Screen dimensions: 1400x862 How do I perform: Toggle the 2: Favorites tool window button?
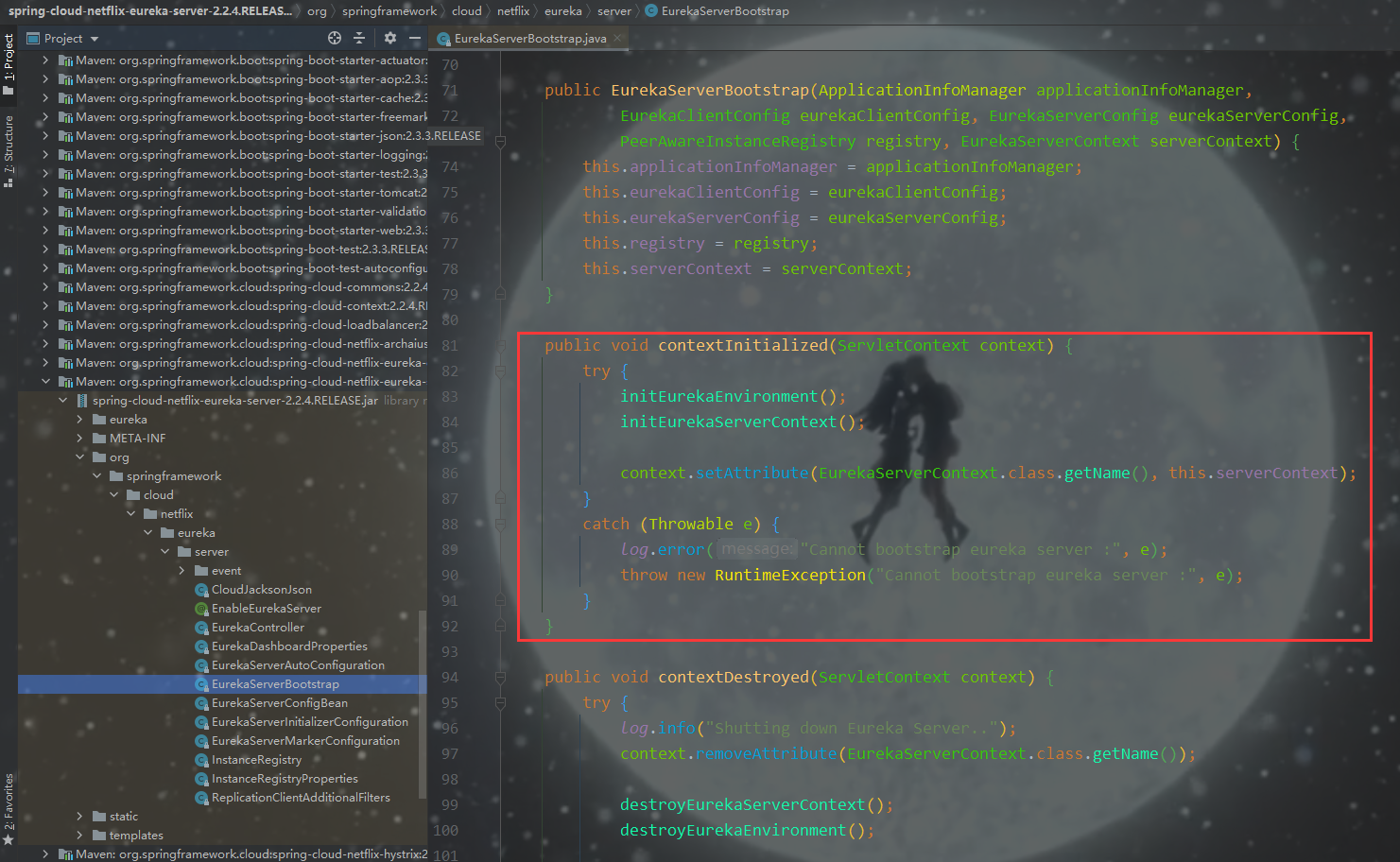coord(9,809)
